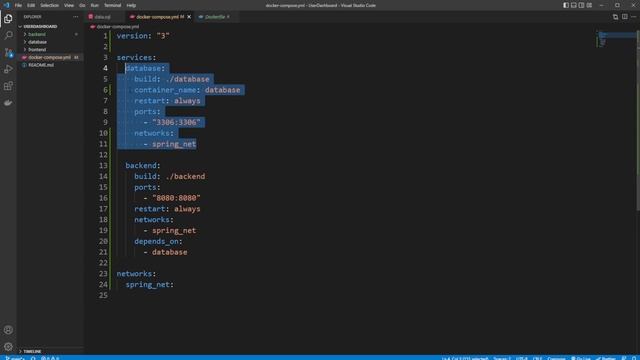The image size is (640, 360).
Task: Click the Explorer more actions ellipsis
Action: (x=76, y=17)
